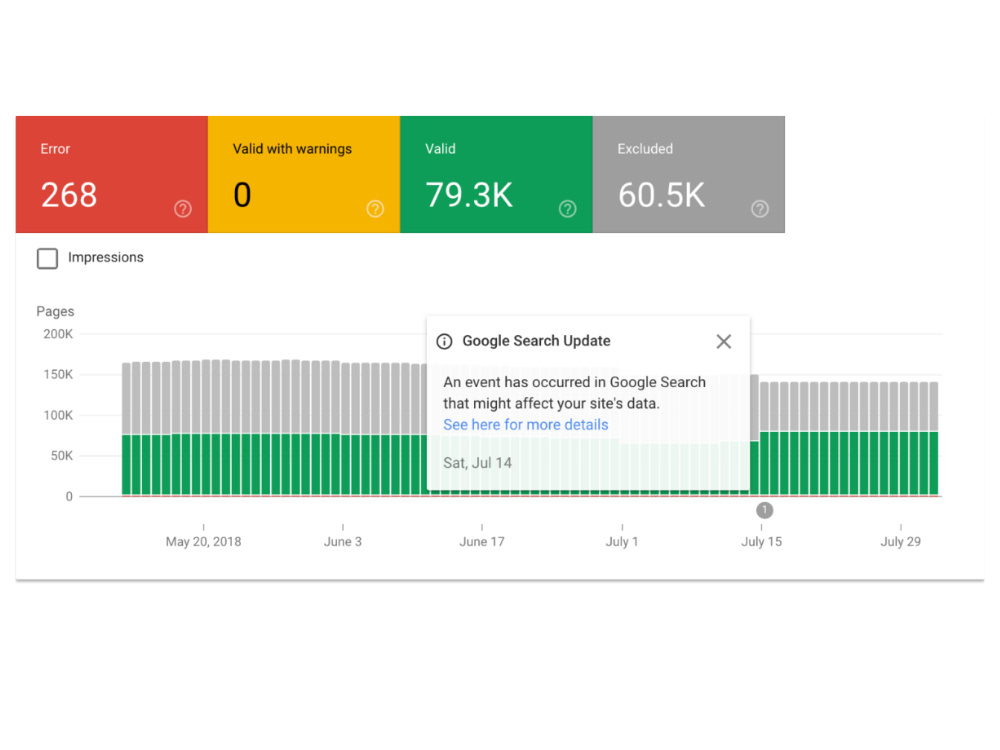Click the 200K y-axis label
This screenshot has height=750, width=1000.
[x=58, y=334]
